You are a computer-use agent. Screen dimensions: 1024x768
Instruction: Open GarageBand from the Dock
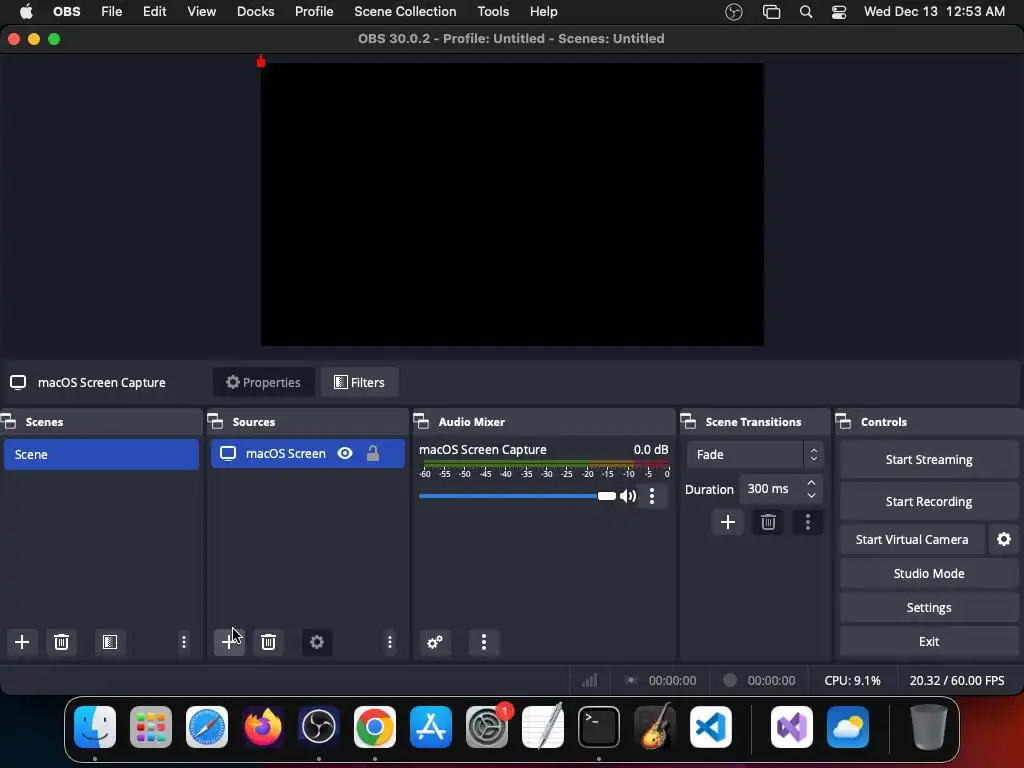click(655, 727)
